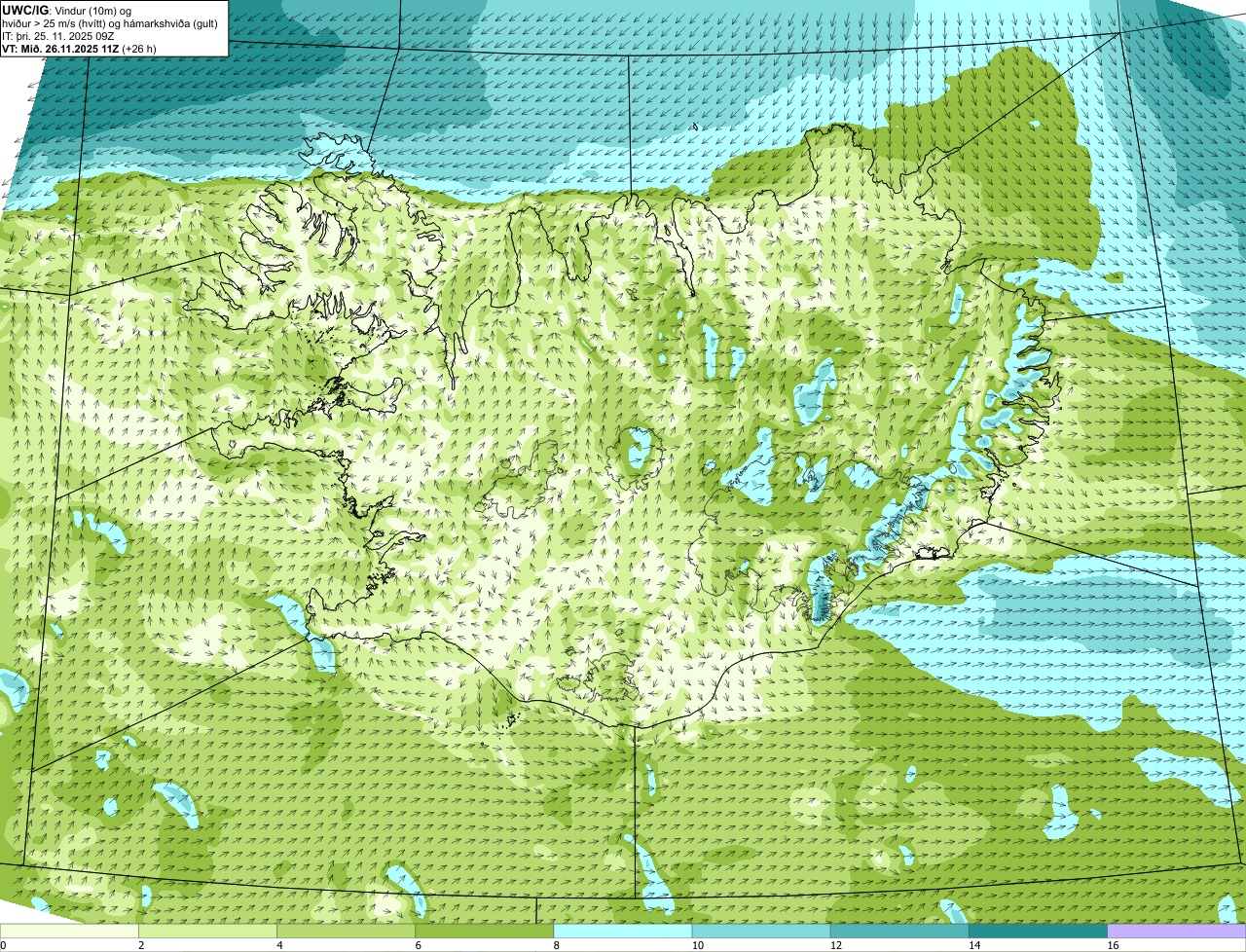Click the '2' scale label

coord(141,945)
